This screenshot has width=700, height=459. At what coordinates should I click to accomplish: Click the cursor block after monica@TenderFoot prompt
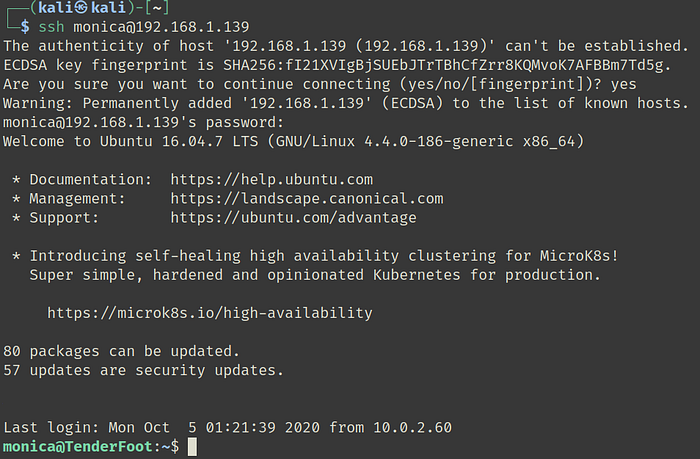pyautogui.click(x=193, y=447)
